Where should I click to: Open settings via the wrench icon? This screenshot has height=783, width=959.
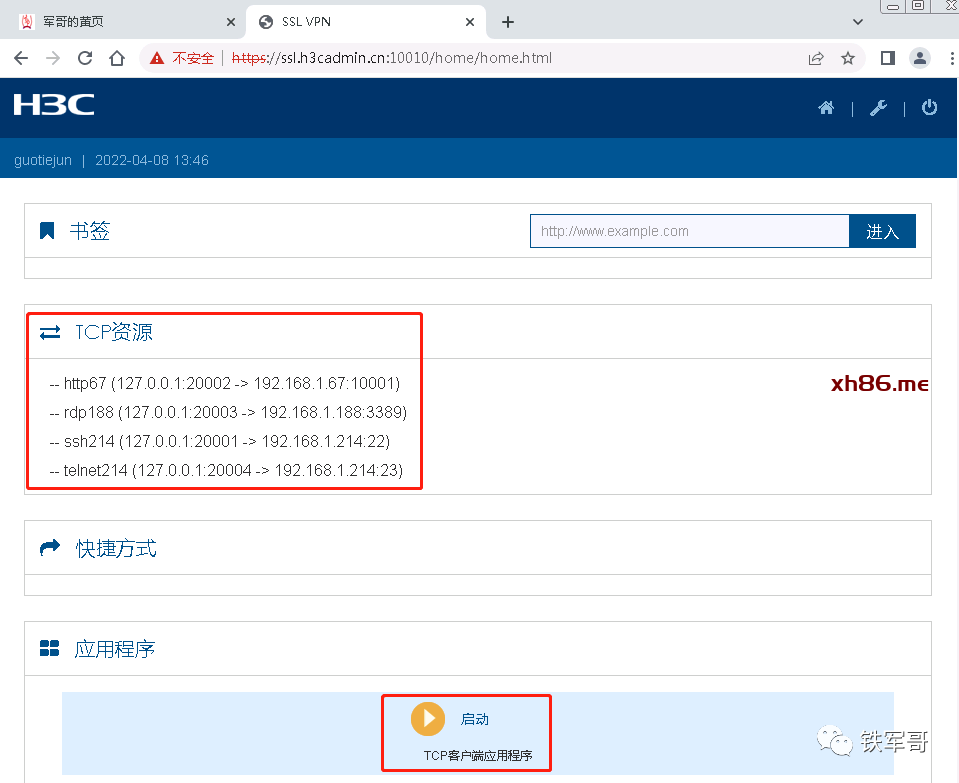[x=878, y=108]
